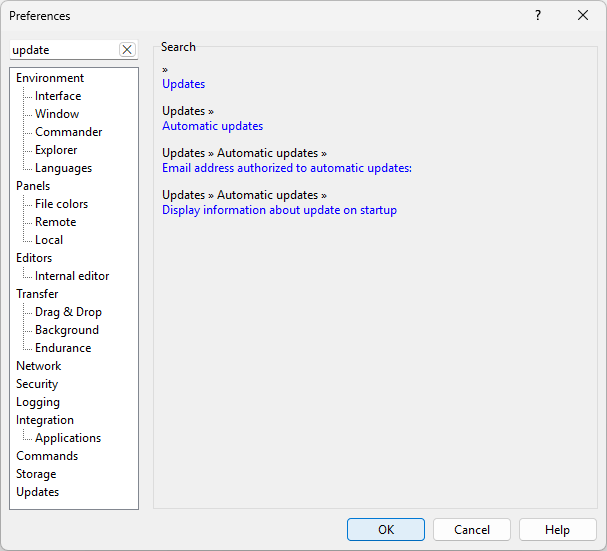Open the Automatic updates search result

tap(212, 126)
